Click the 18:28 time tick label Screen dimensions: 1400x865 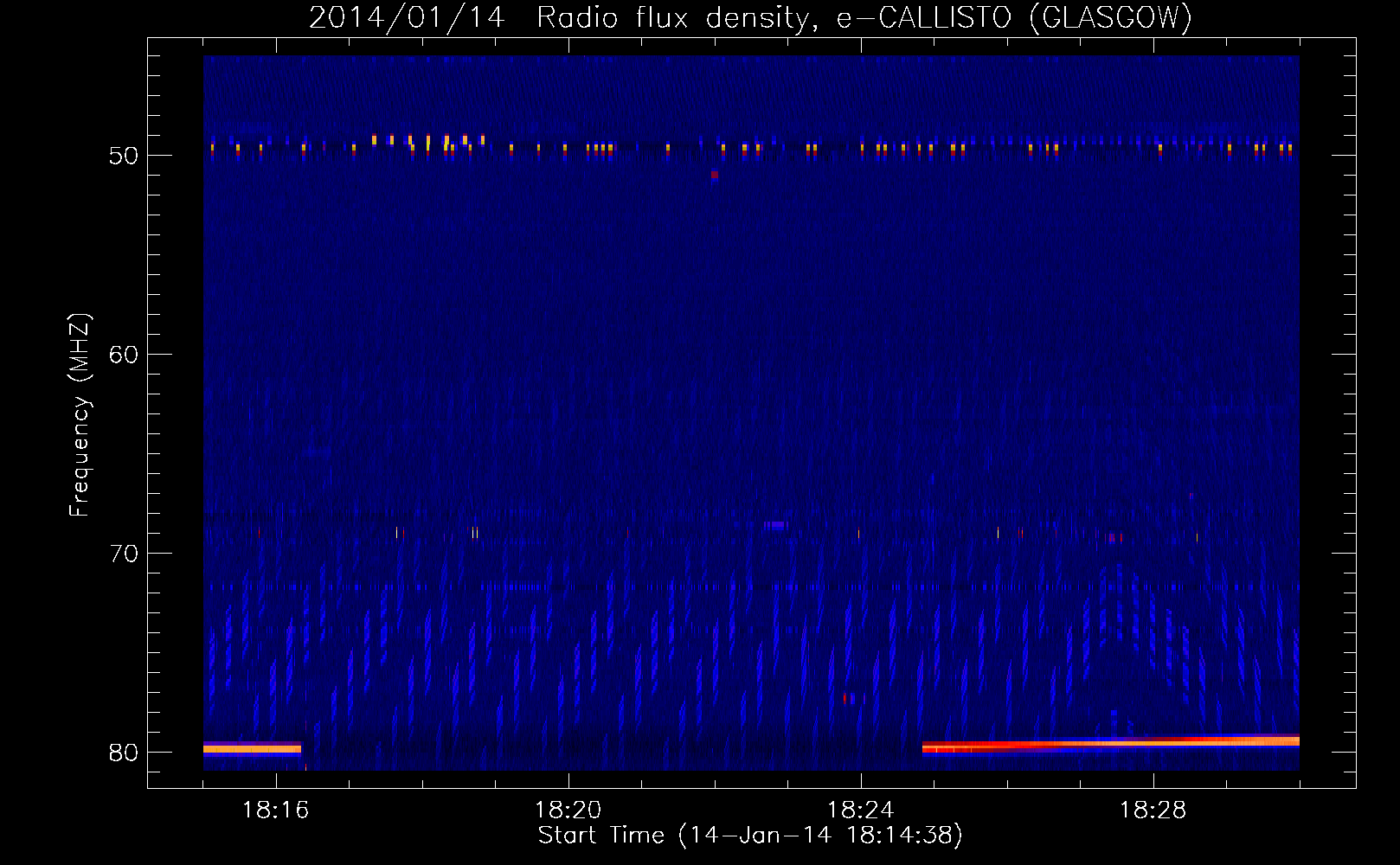1153,811
